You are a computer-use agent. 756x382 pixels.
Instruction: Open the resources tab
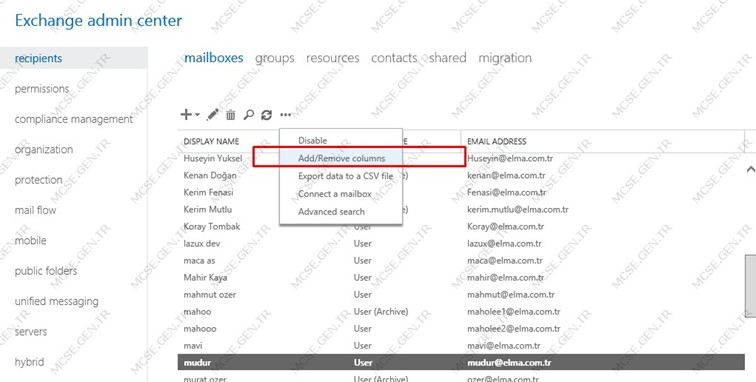point(333,58)
